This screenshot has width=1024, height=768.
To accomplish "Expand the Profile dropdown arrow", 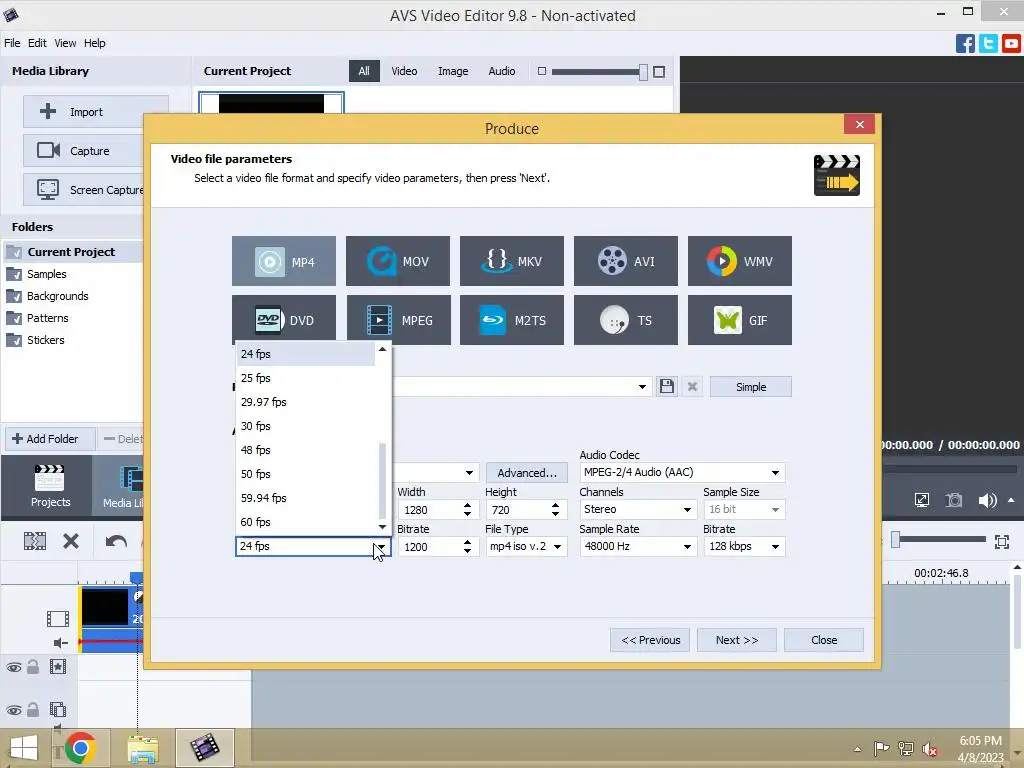I will (x=643, y=387).
